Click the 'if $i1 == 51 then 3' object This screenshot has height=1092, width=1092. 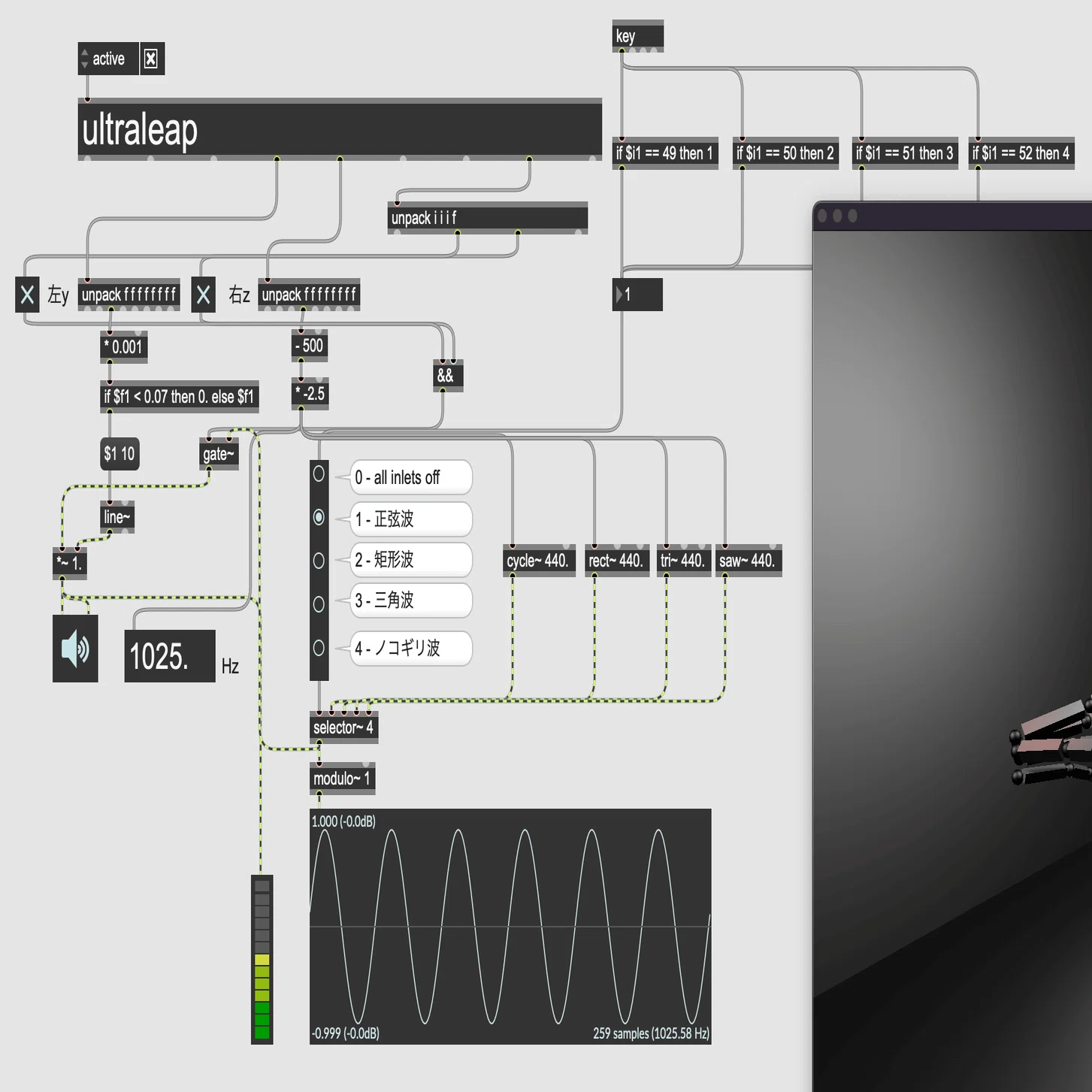tap(905, 153)
